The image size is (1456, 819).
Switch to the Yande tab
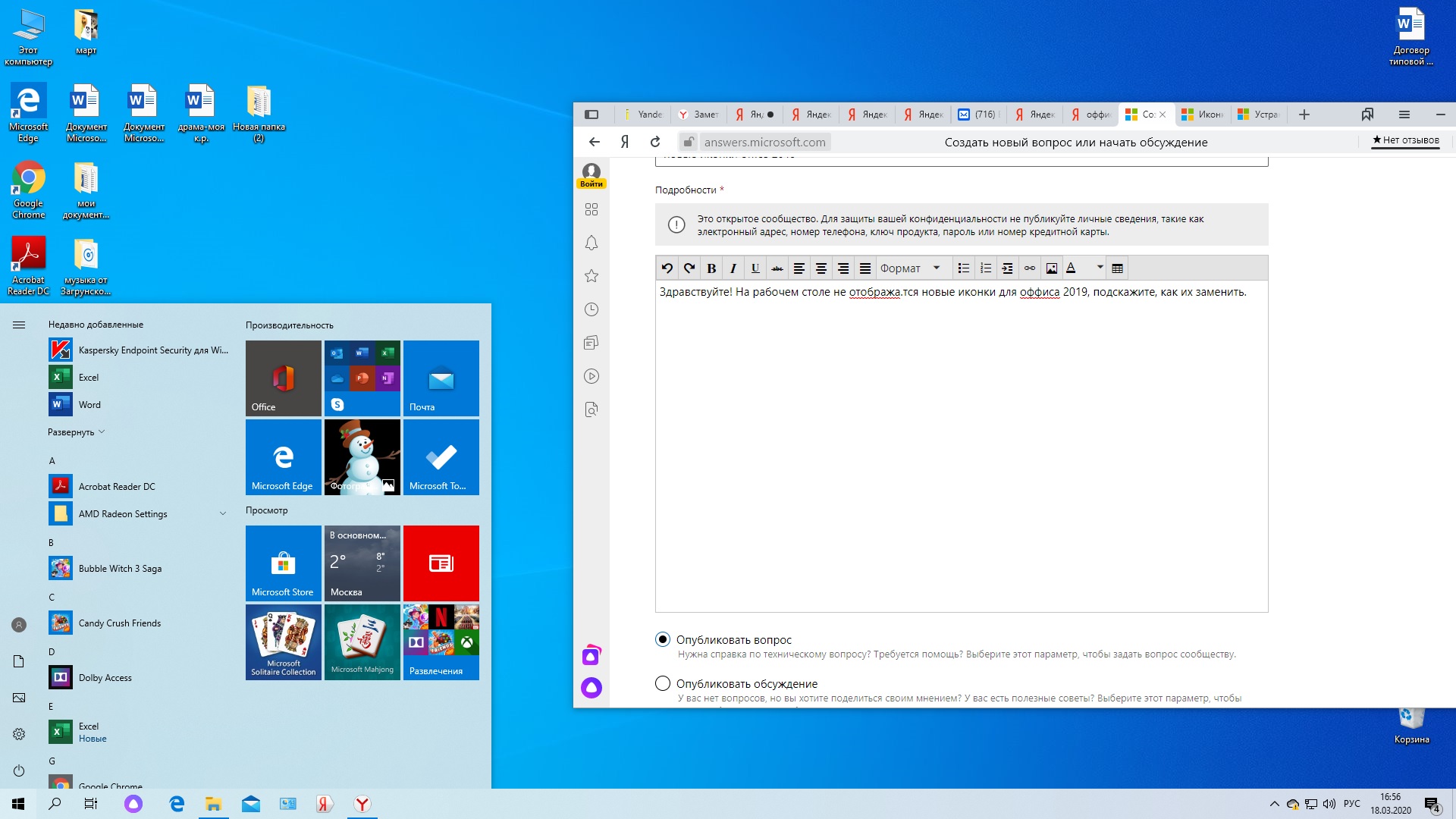(x=642, y=115)
